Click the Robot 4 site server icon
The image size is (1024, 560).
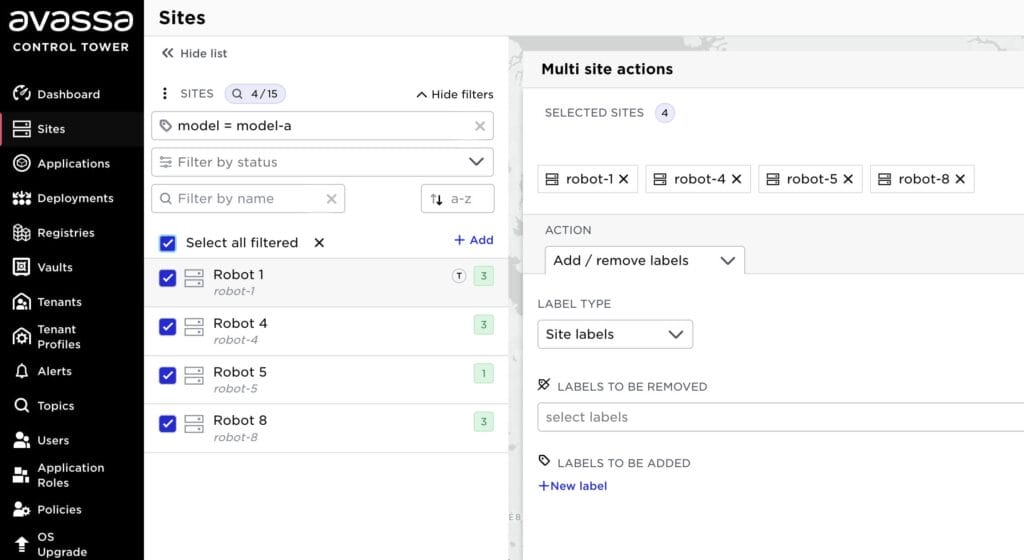[x=194, y=326]
